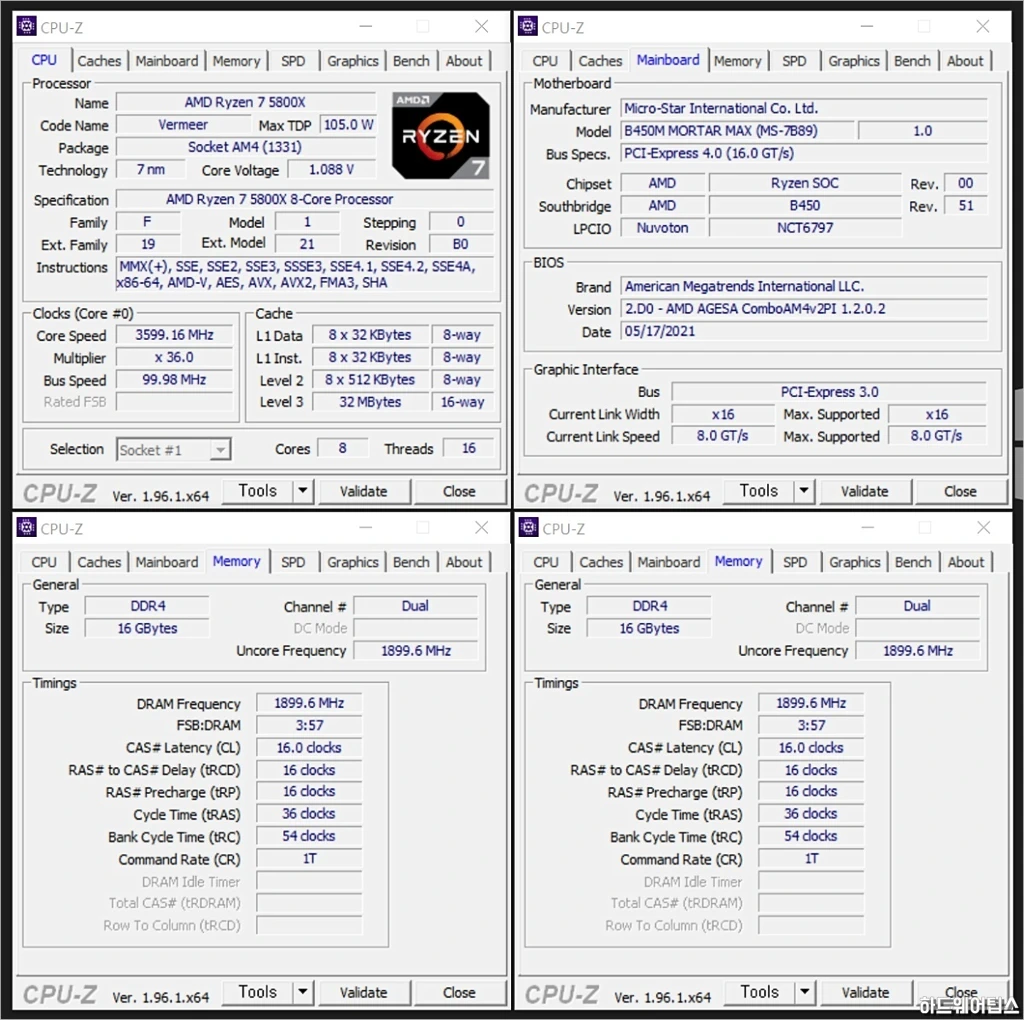Click Tools button in CPU window
Viewport: 1024px width, 1020px height.
[x=258, y=490]
